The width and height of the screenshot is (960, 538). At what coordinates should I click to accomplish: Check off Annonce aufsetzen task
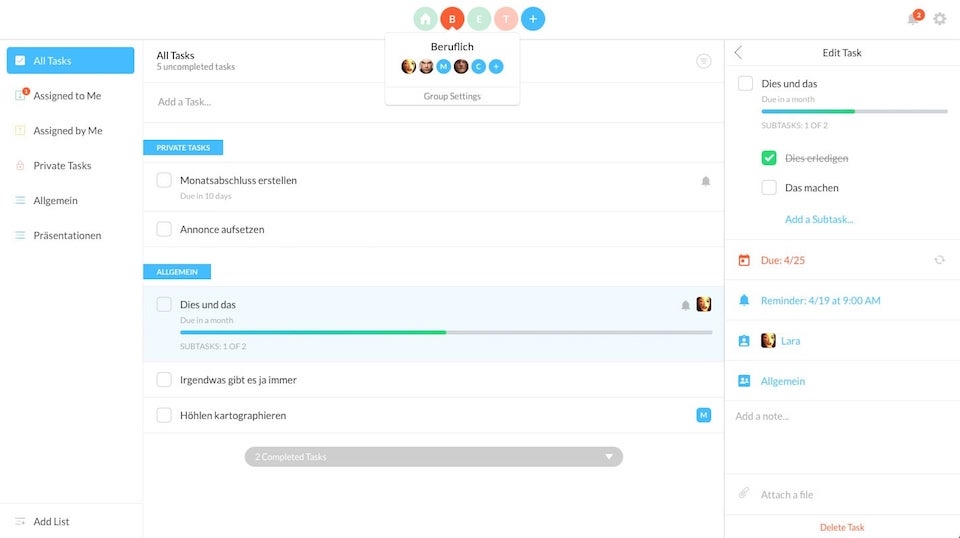[164, 229]
